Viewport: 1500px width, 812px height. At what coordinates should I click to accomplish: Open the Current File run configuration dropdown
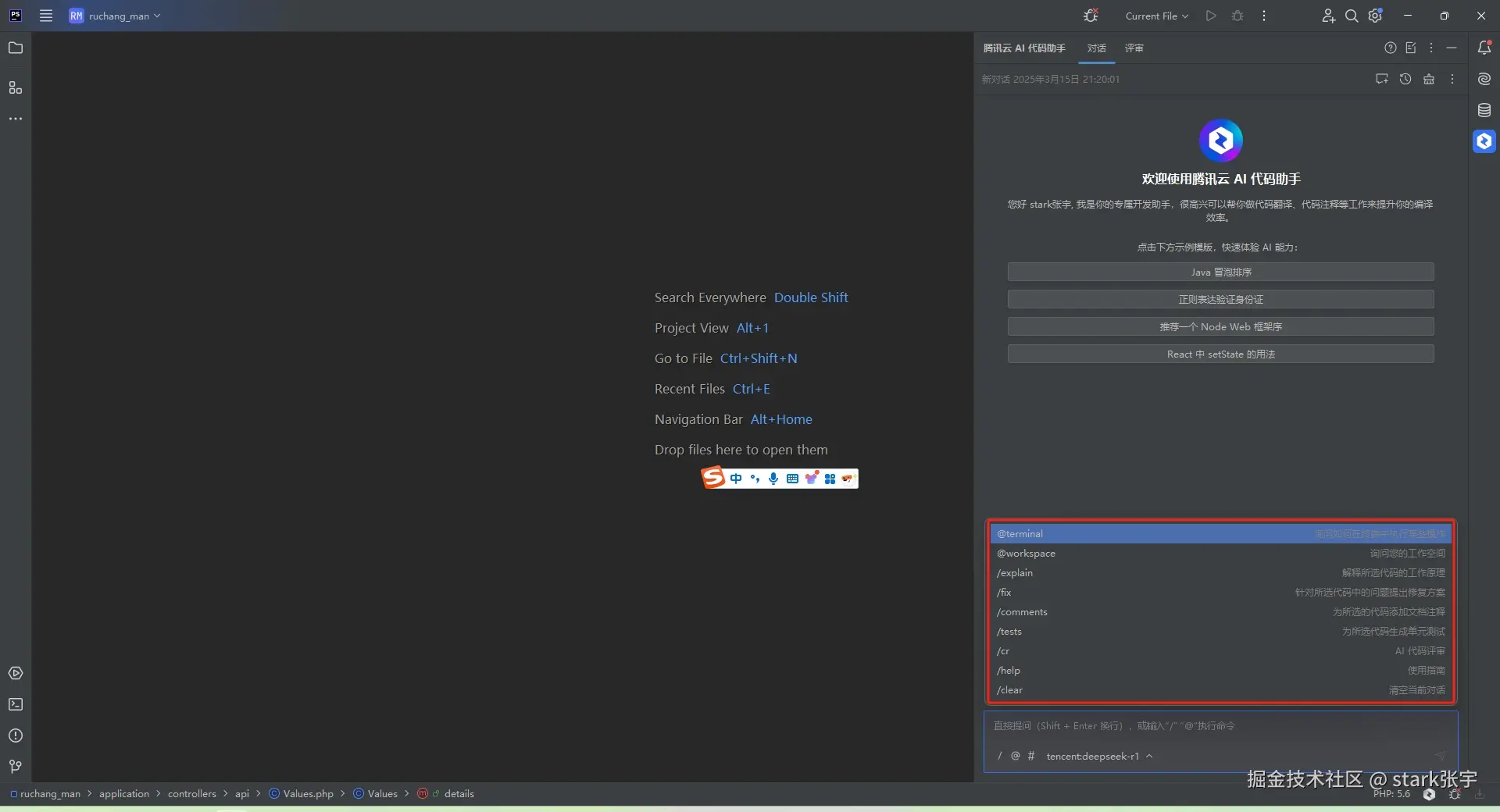coord(1156,16)
